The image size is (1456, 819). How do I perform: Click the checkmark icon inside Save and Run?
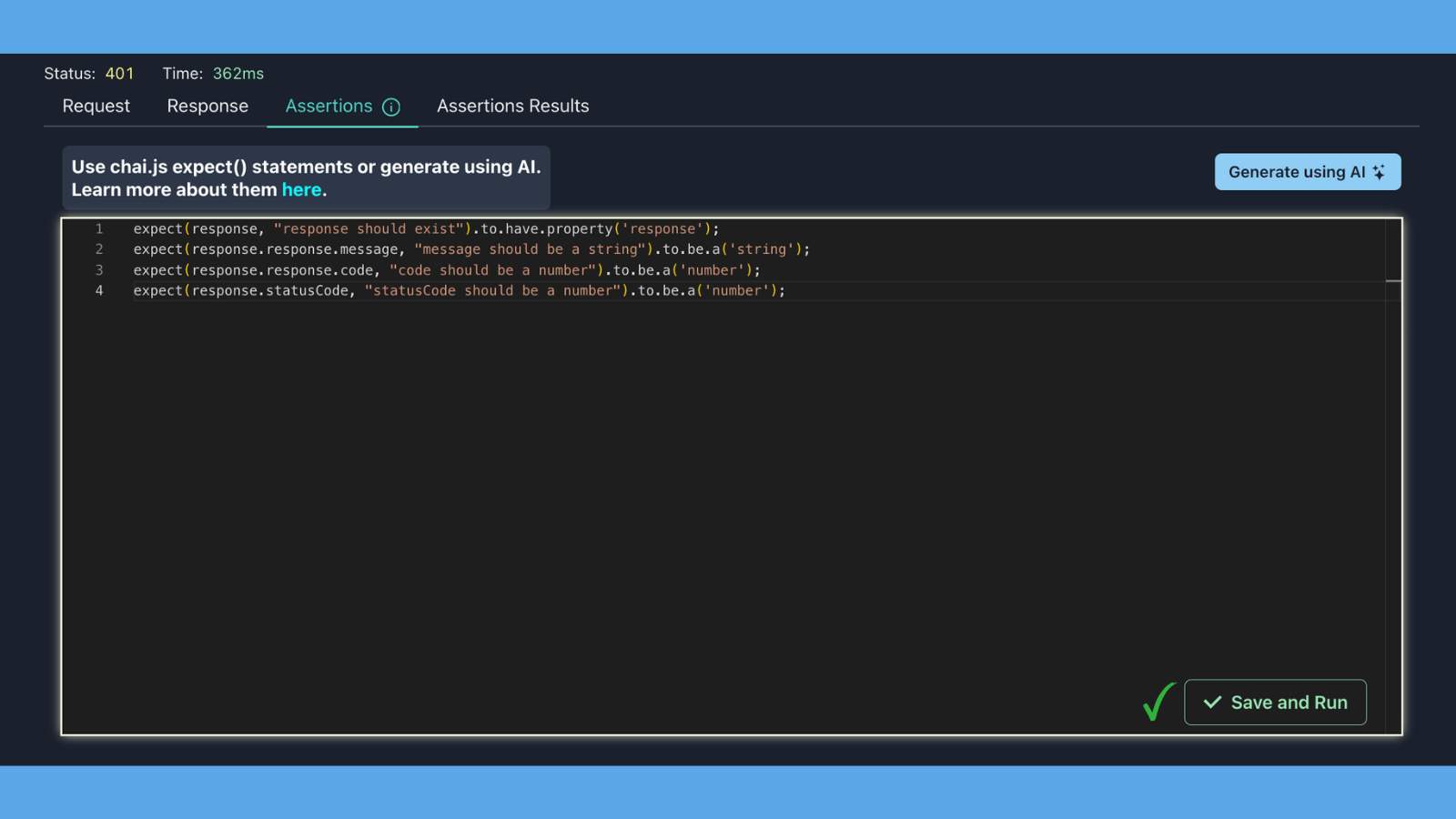(1212, 703)
